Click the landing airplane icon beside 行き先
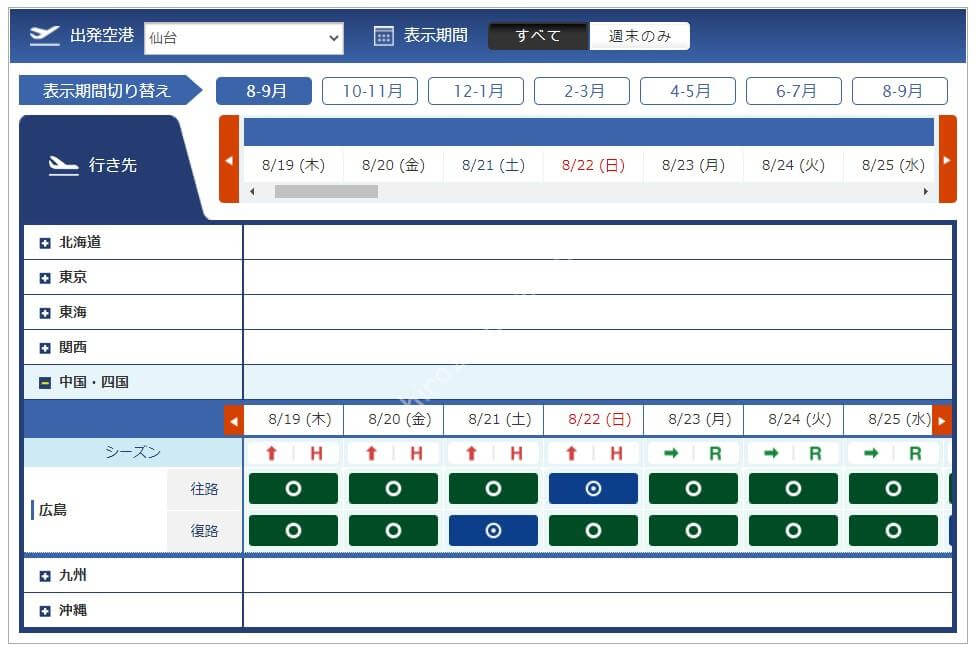Screen dimensions: 976x651 point(63,166)
